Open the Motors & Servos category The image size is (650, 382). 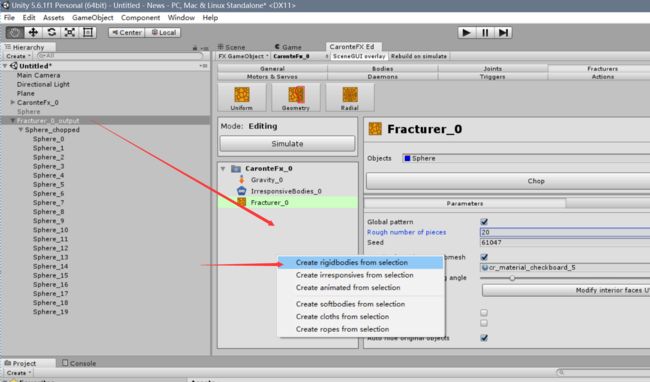tap(272, 77)
